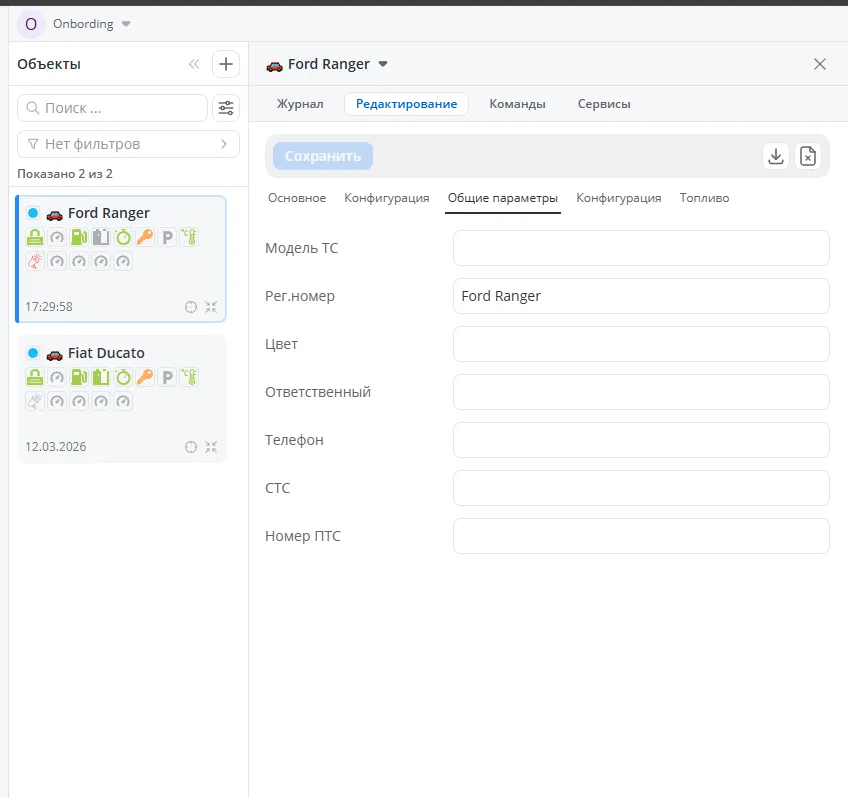Click the Модель ТС input field
The image size is (848, 798).
641,248
